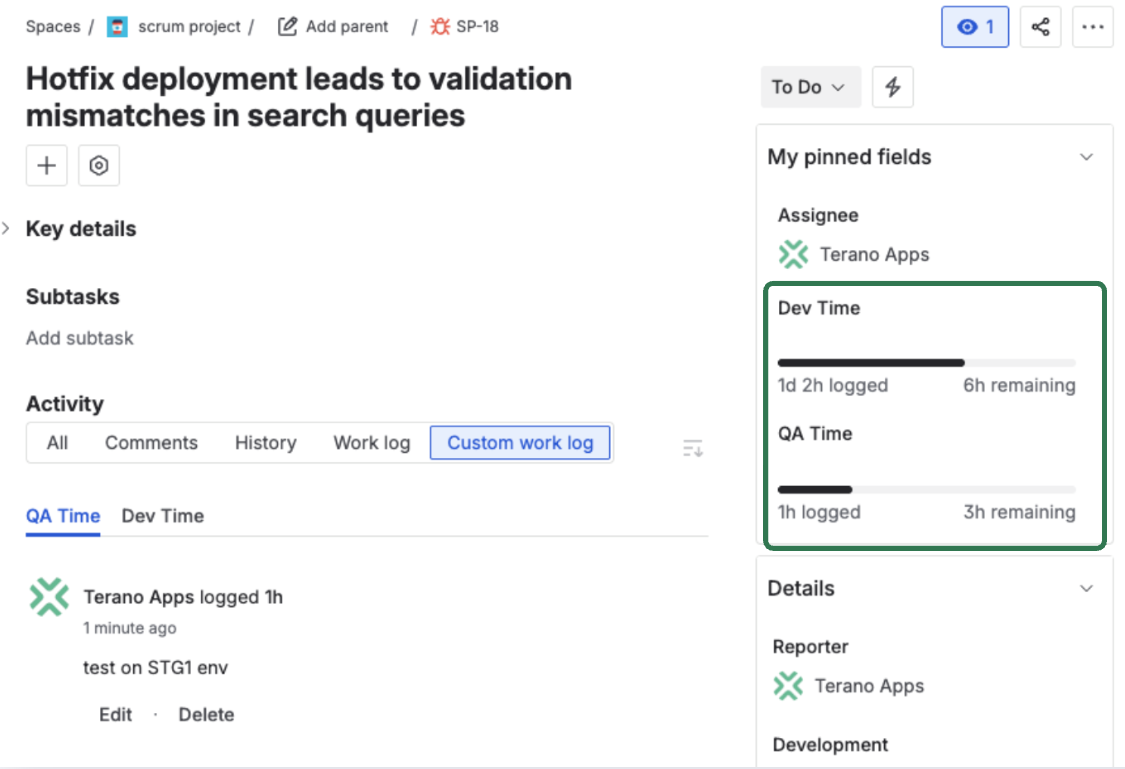Toggle watching via the eye icon
This screenshot has width=1125, height=769.
974,26
